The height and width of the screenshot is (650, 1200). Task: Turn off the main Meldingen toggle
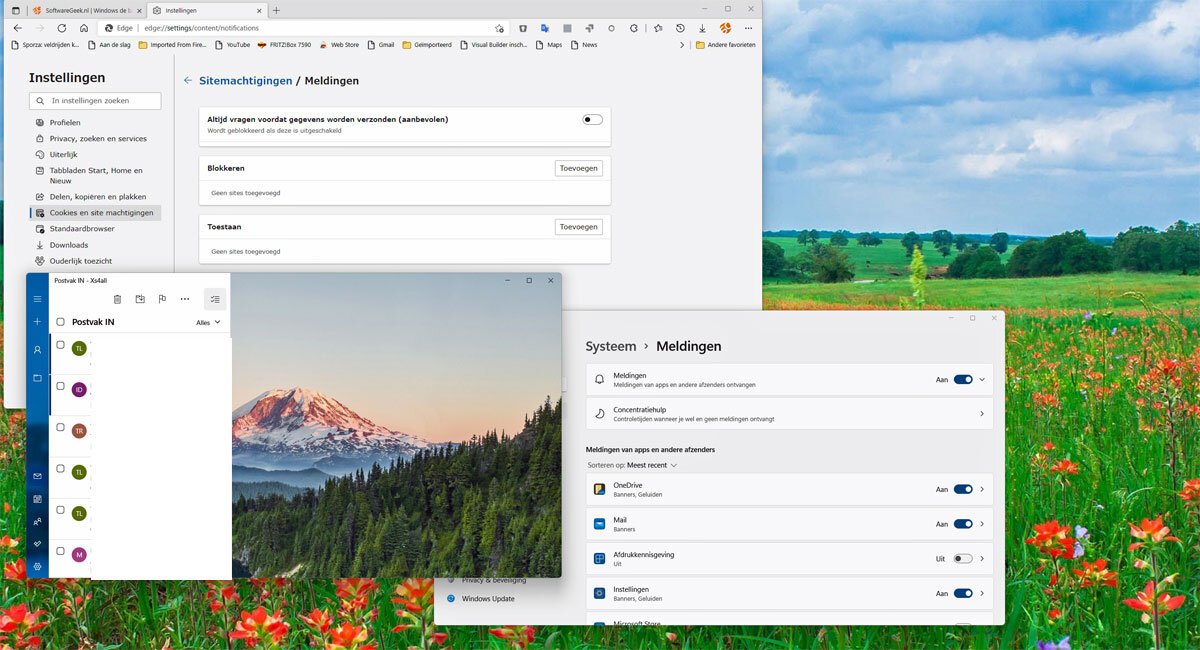click(963, 380)
